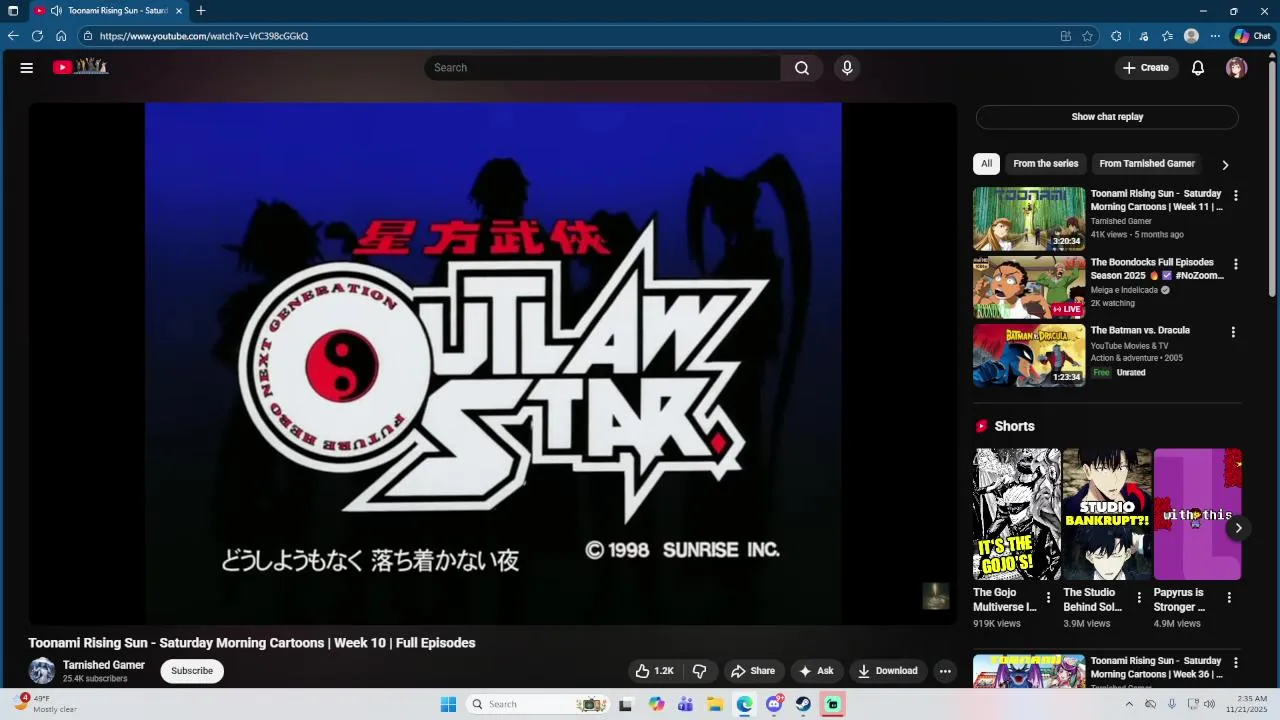1280x720 pixels.
Task: Subscribe to Tarnished Gamer
Action: 192,671
